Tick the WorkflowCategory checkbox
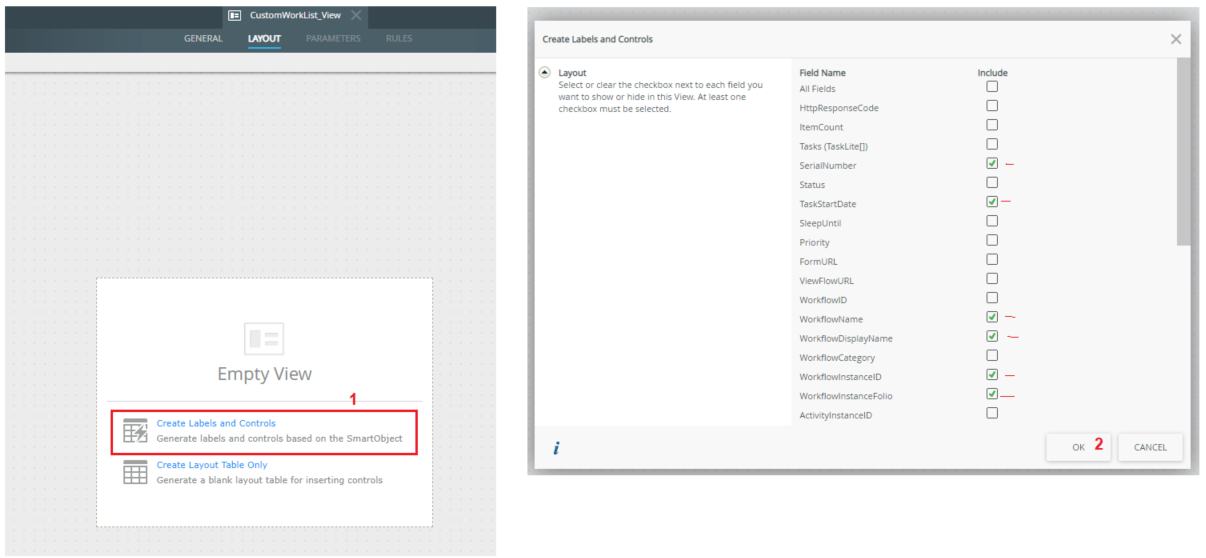 pyautogui.click(x=992, y=355)
